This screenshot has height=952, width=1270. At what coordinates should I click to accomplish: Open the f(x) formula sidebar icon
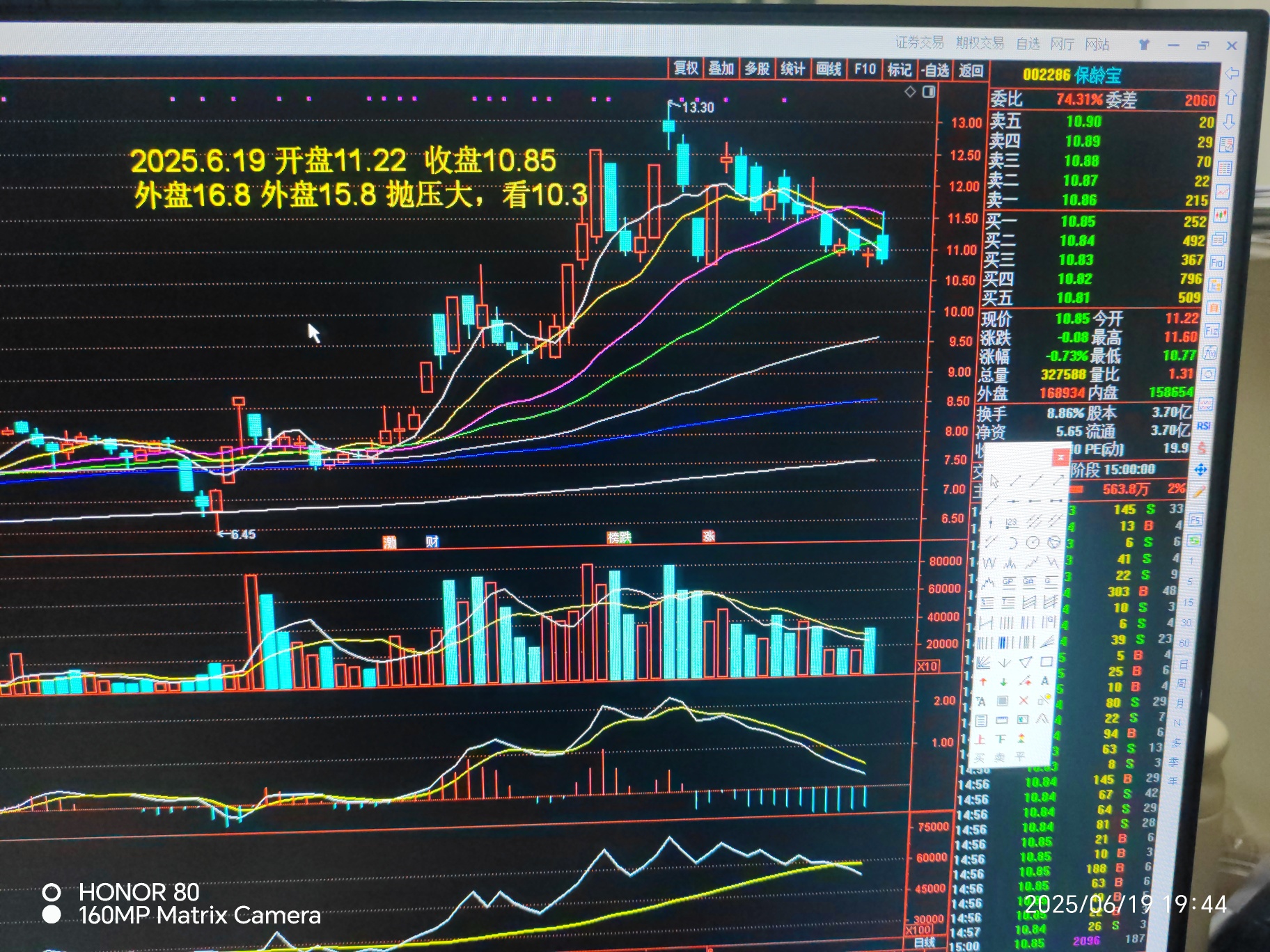1210,353
